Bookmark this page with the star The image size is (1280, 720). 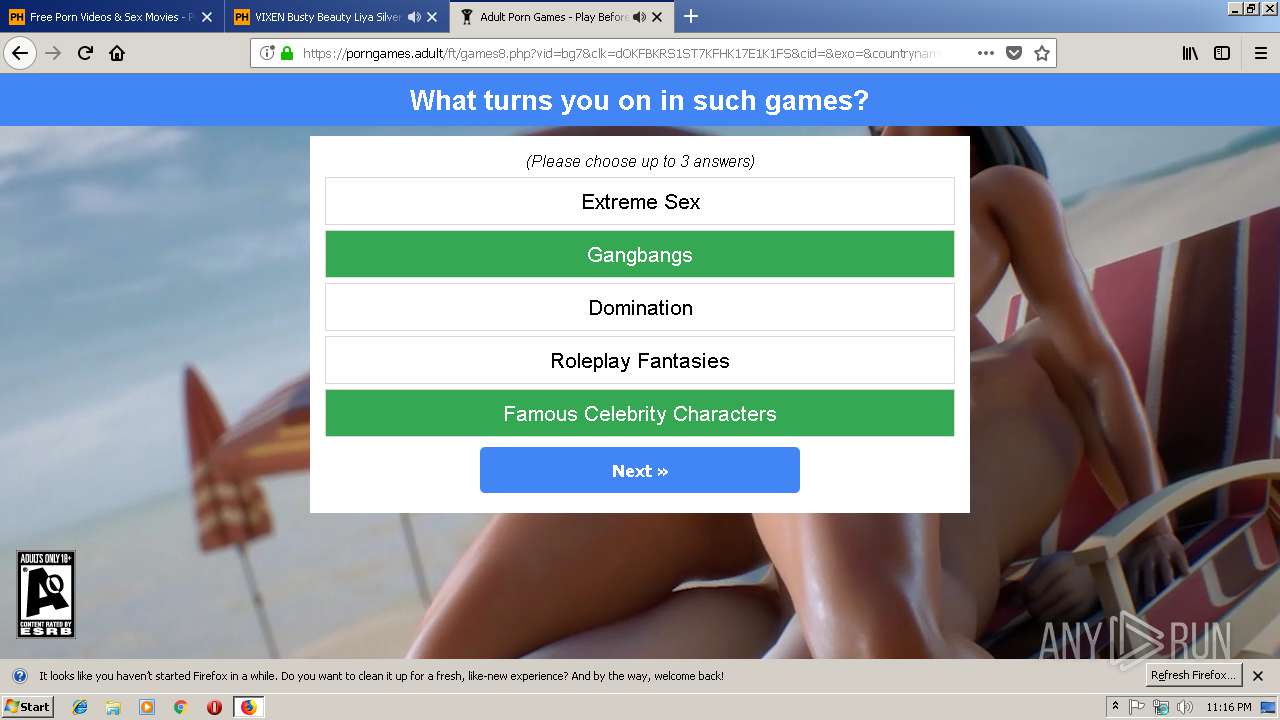coord(1042,53)
